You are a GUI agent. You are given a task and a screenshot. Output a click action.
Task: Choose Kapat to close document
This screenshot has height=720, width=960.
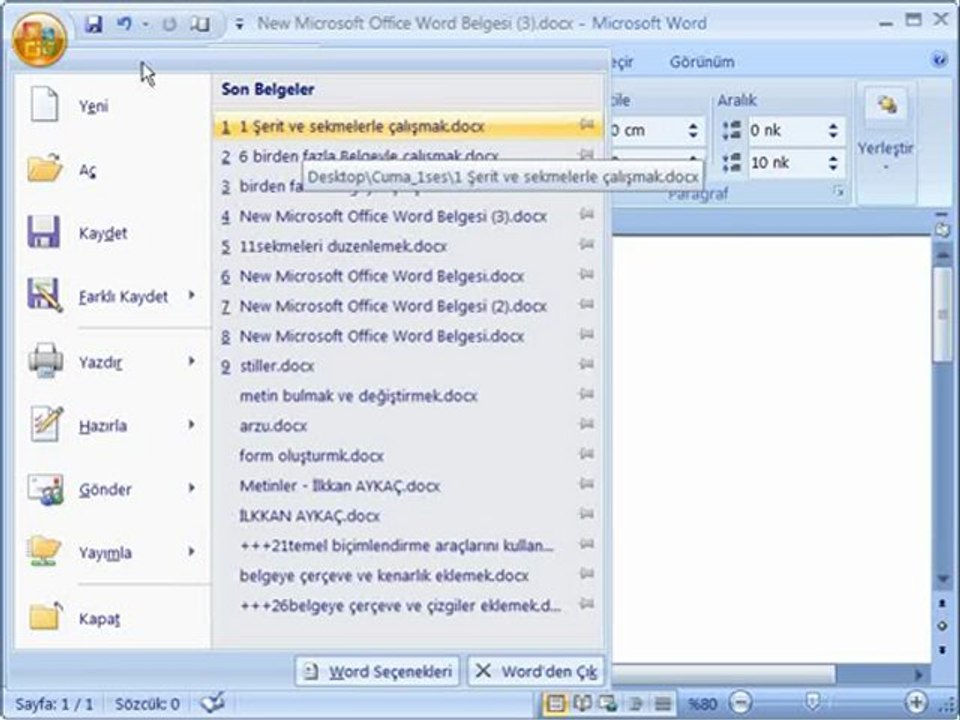113,618
